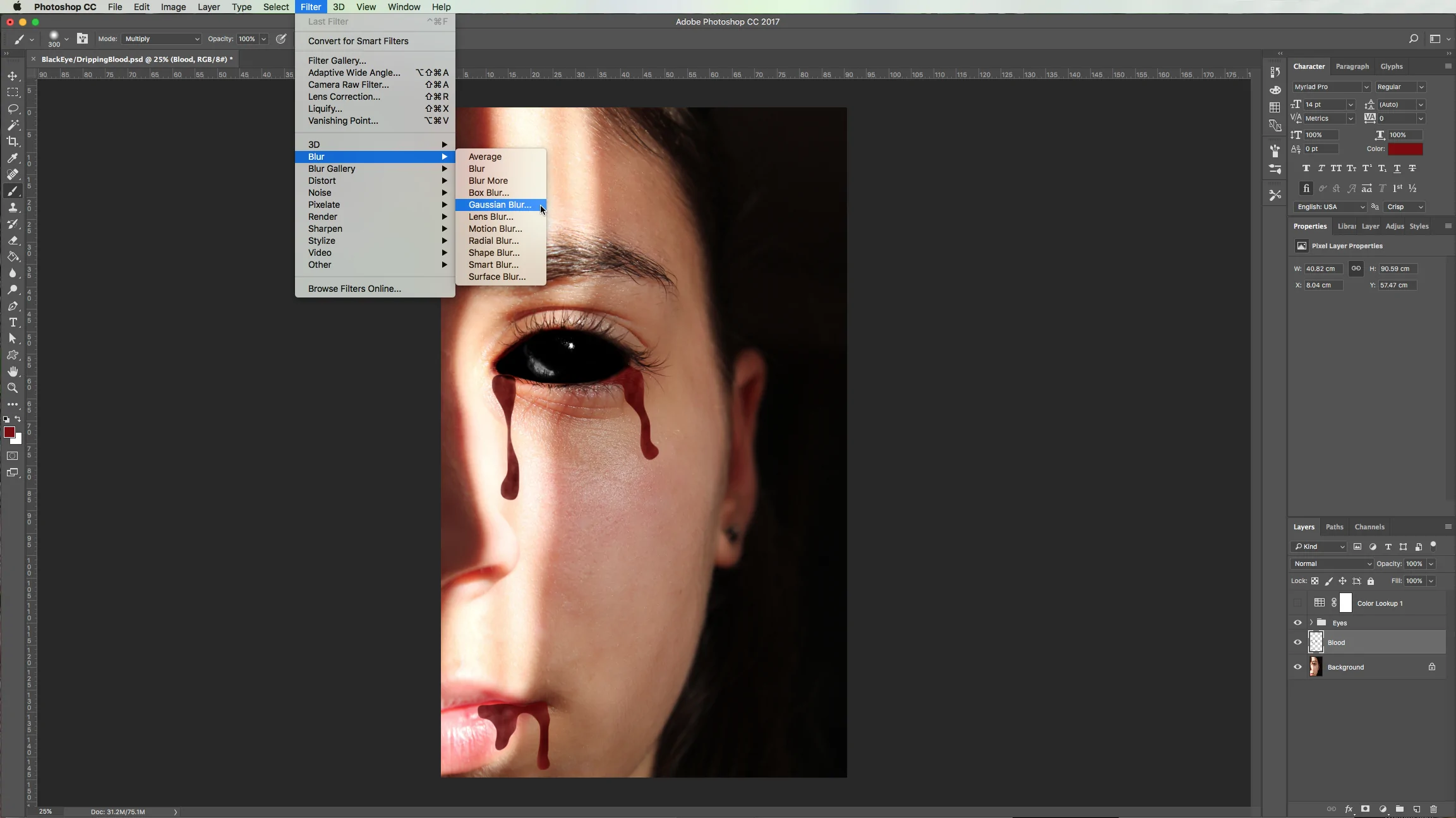This screenshot has width=1456, height=818.
Task: Click the Blood layer thumbnail
Action: coord(1316,642)
